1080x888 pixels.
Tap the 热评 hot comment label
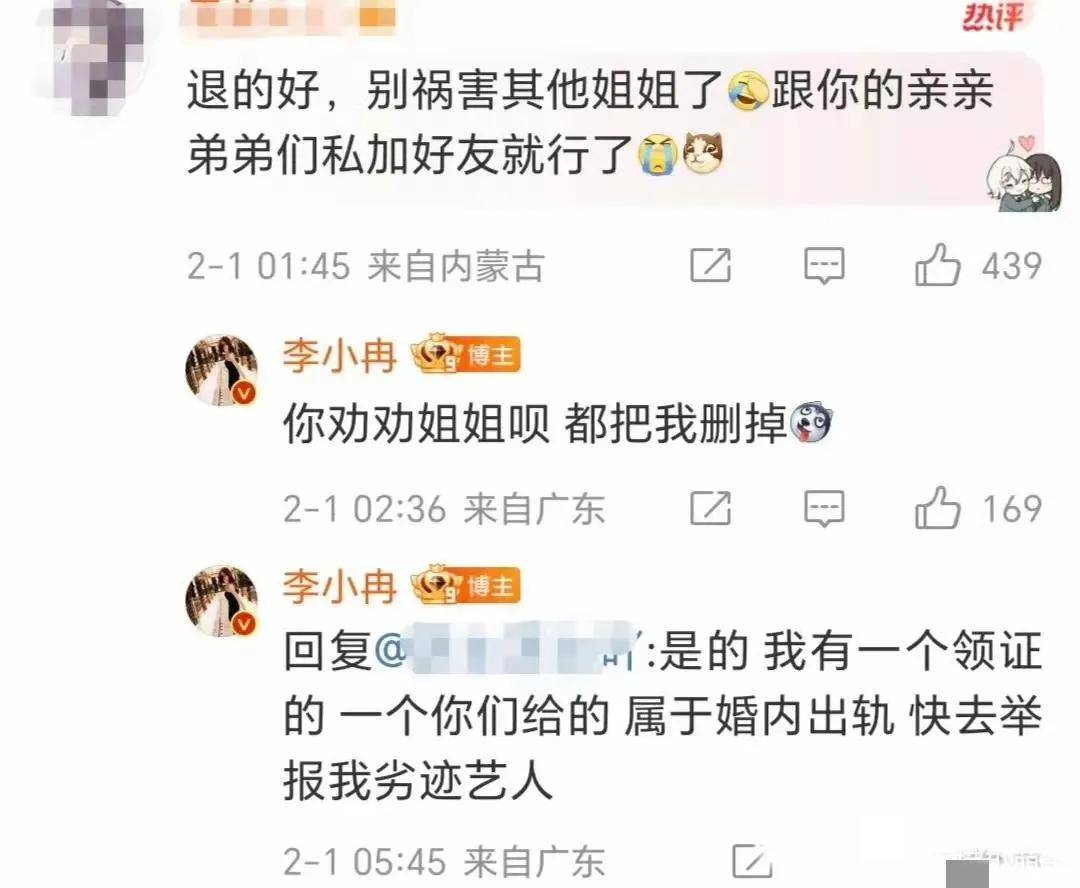[x=993, y=17]
